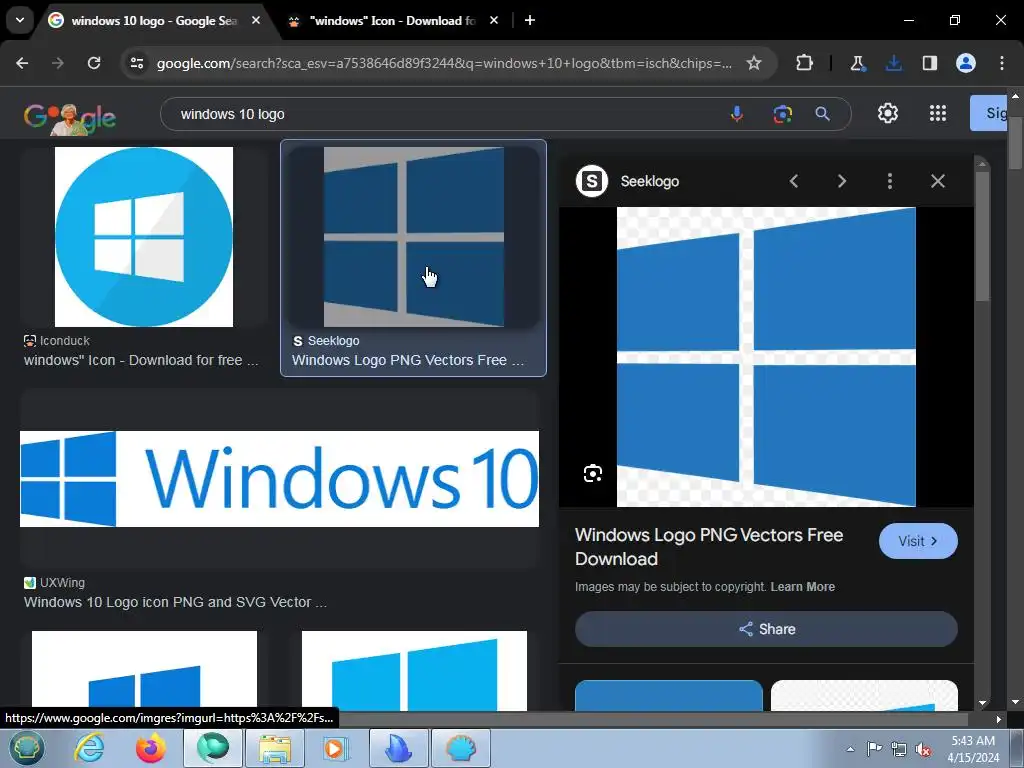Open preview panel more options menu
The height and width of the screenshot is (768, 1024).
(x=889, y=181)
